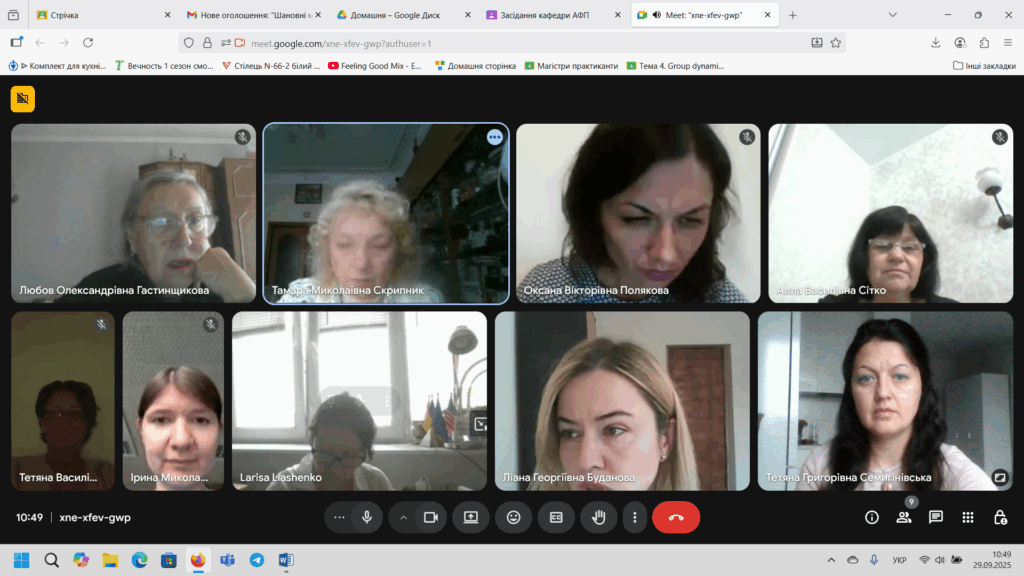This screenshot has width=1024, height=576.
Task: Expand video settings chevron arrow
Action: click(404, 517)
